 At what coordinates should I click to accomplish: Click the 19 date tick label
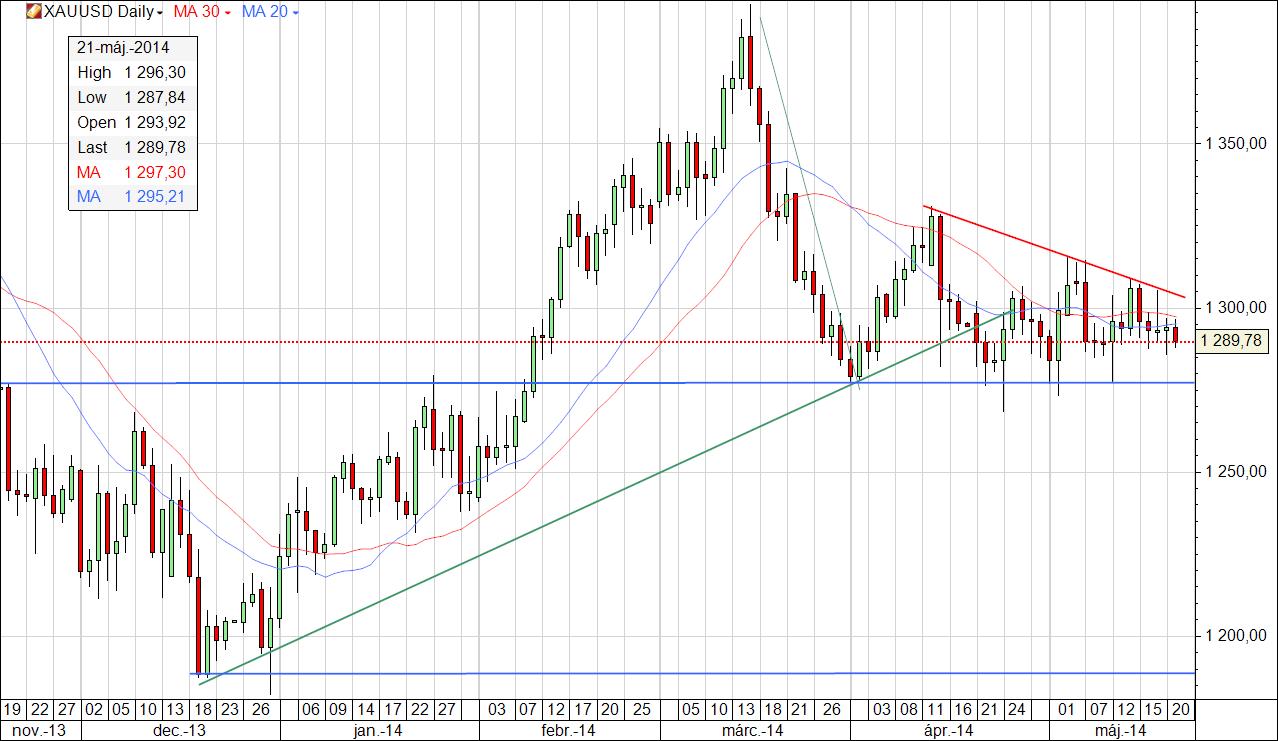(12, 709)
